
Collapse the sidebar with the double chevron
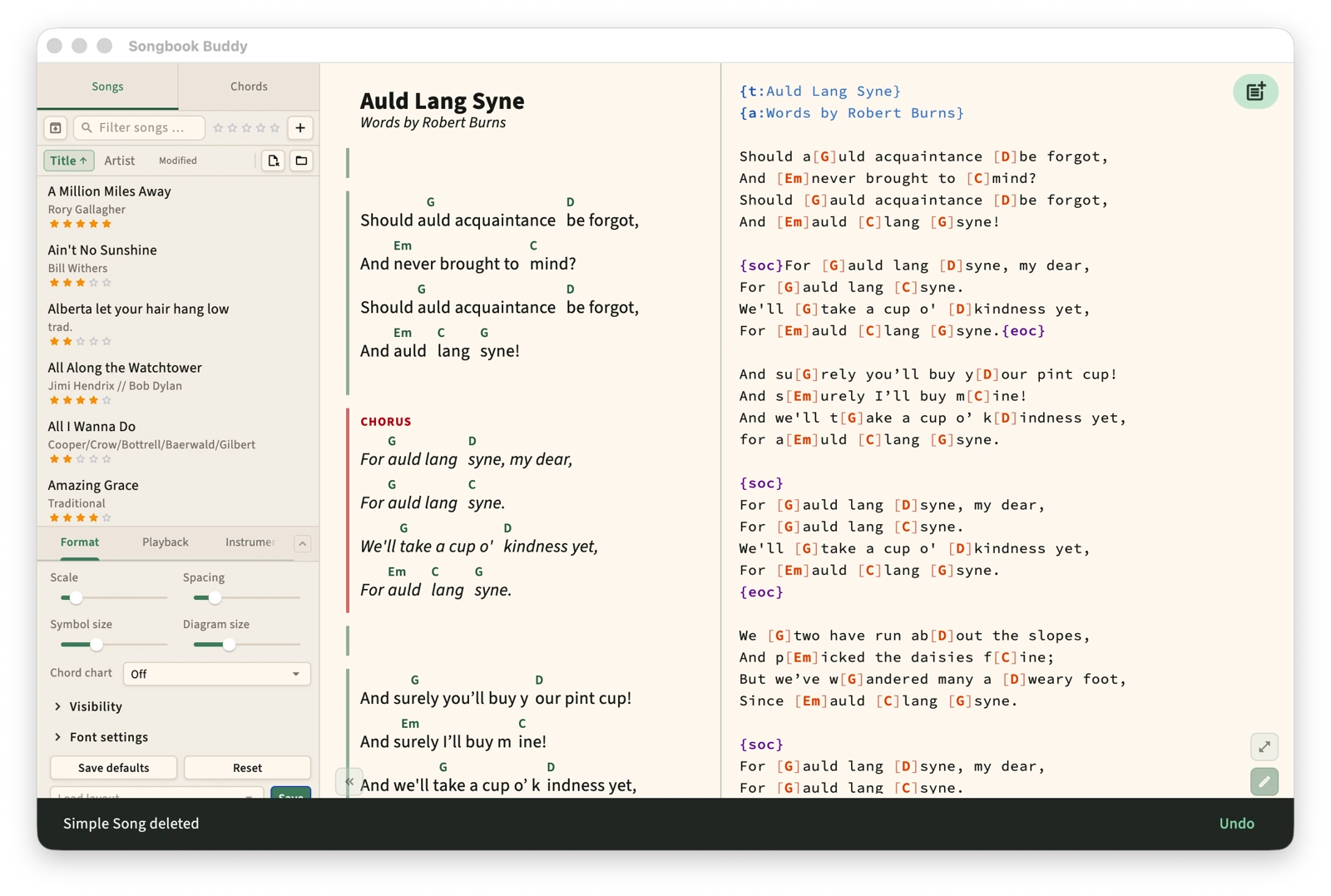349,781
